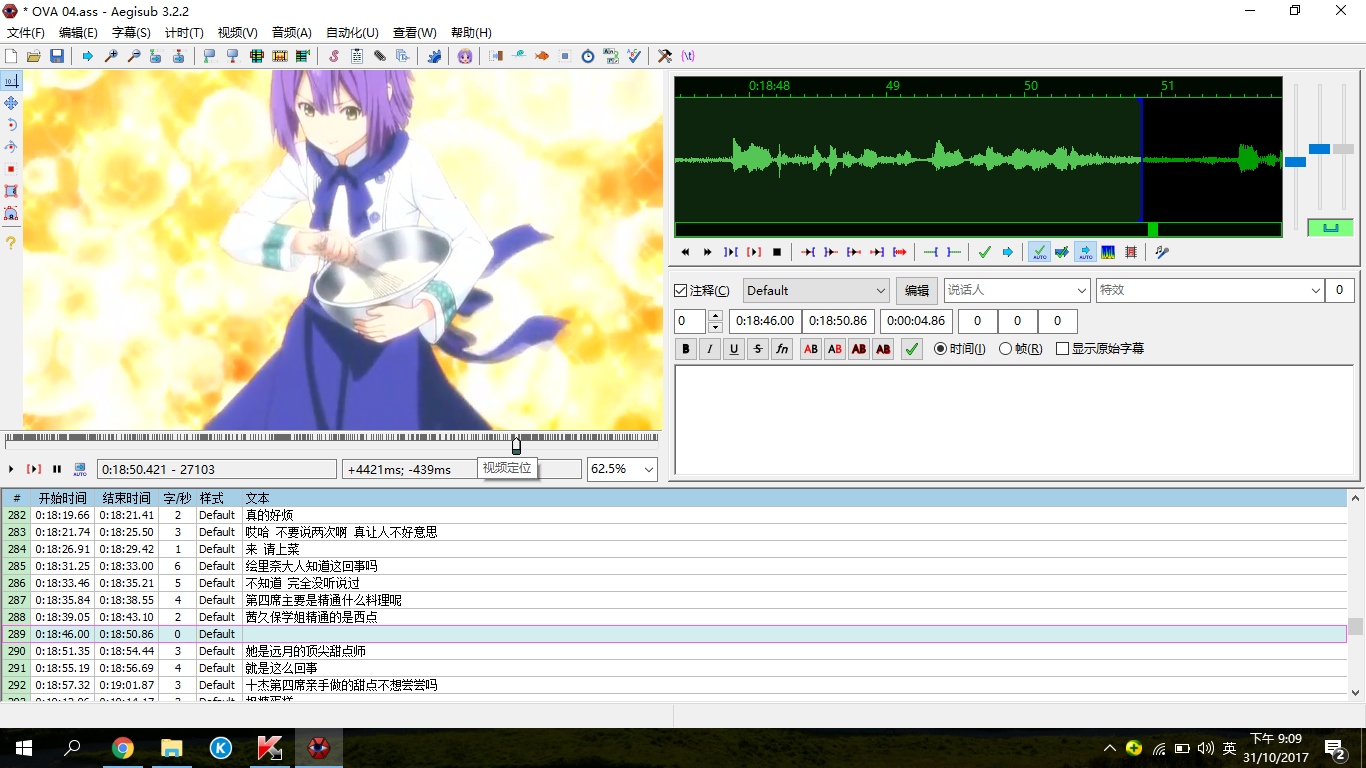Click the video seek bar handle

516,445
